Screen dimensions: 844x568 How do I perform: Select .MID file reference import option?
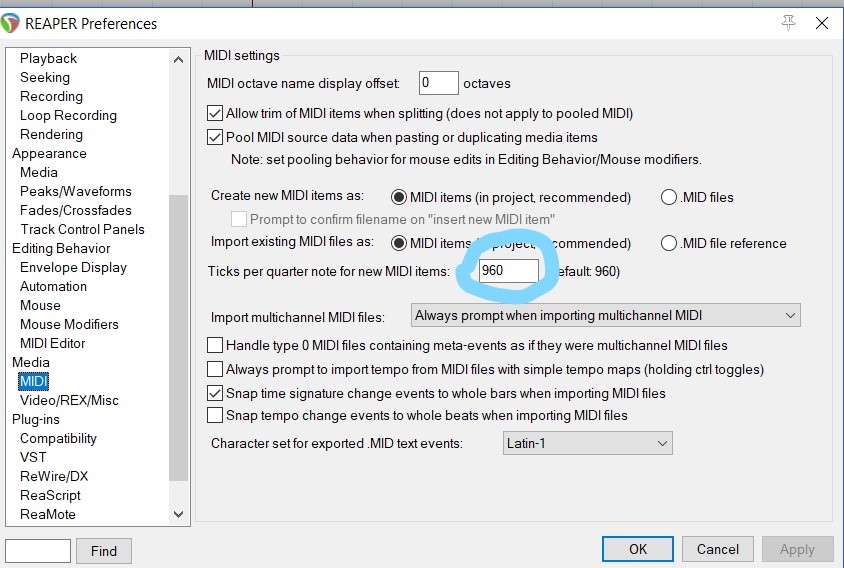669,243
